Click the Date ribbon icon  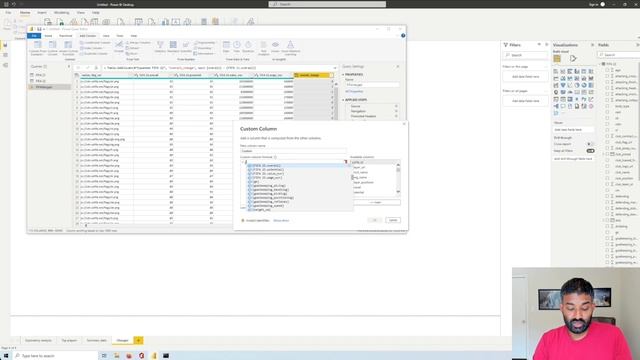pyautogui.click(x=226, y=45)
